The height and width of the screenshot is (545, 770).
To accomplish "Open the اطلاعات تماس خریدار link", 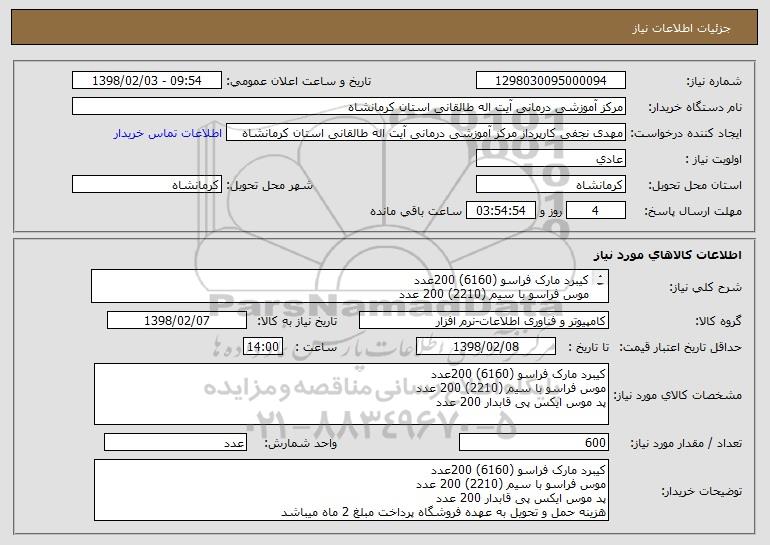I will 168,134.
